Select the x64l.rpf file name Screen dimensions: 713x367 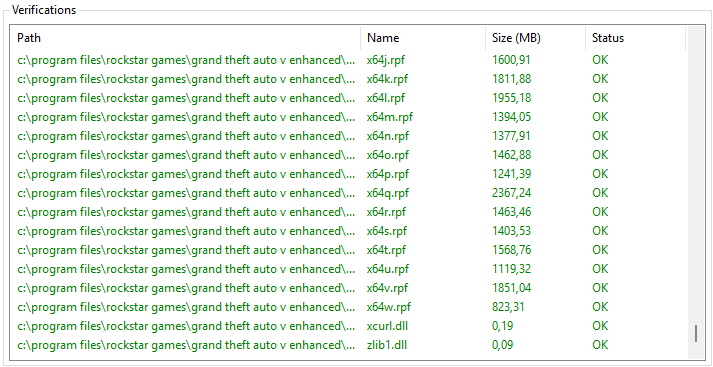coord(386,98)
